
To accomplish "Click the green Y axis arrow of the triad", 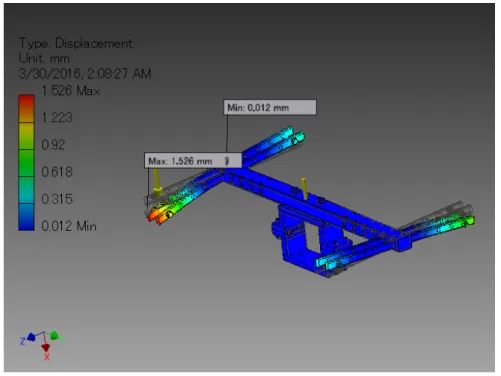I will pos(54,336).
